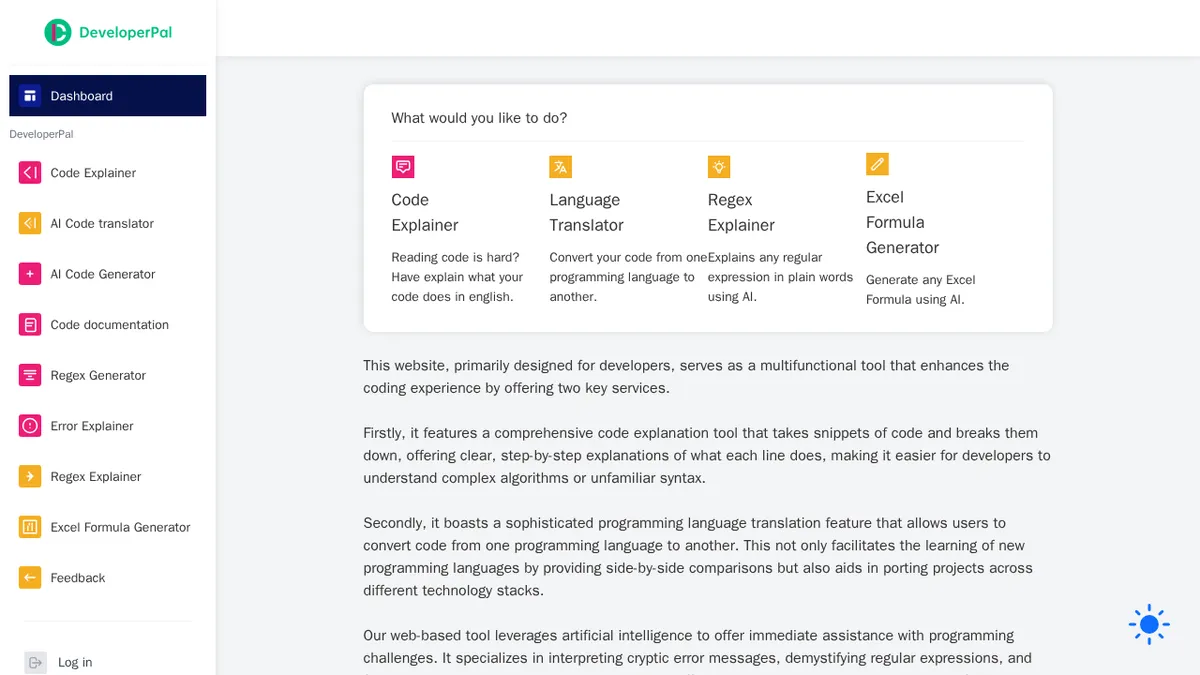1200x675 pixels.
Task: Click the Regex Generator sidebar icon
Action: 29,375
